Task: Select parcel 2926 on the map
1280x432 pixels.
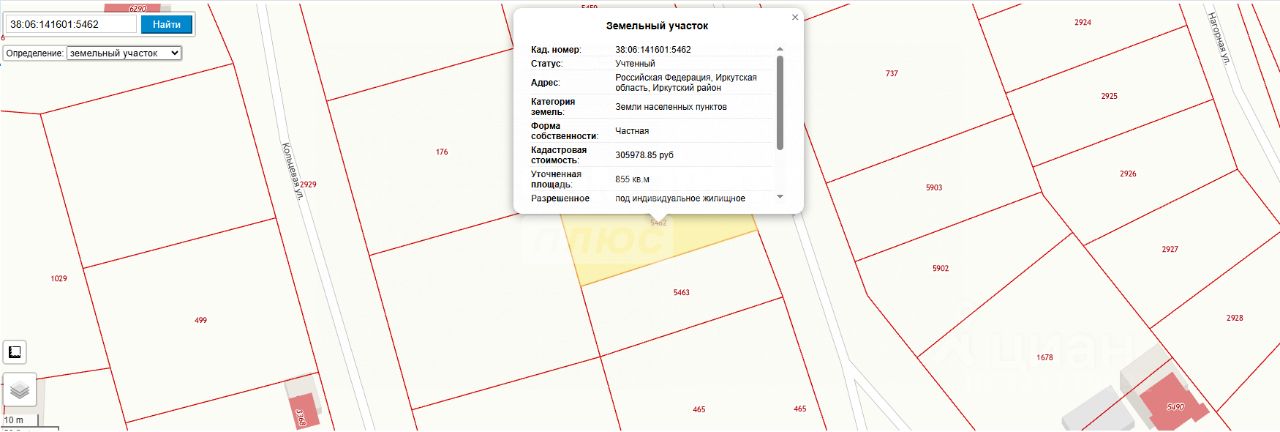Action: [1128, 175]
